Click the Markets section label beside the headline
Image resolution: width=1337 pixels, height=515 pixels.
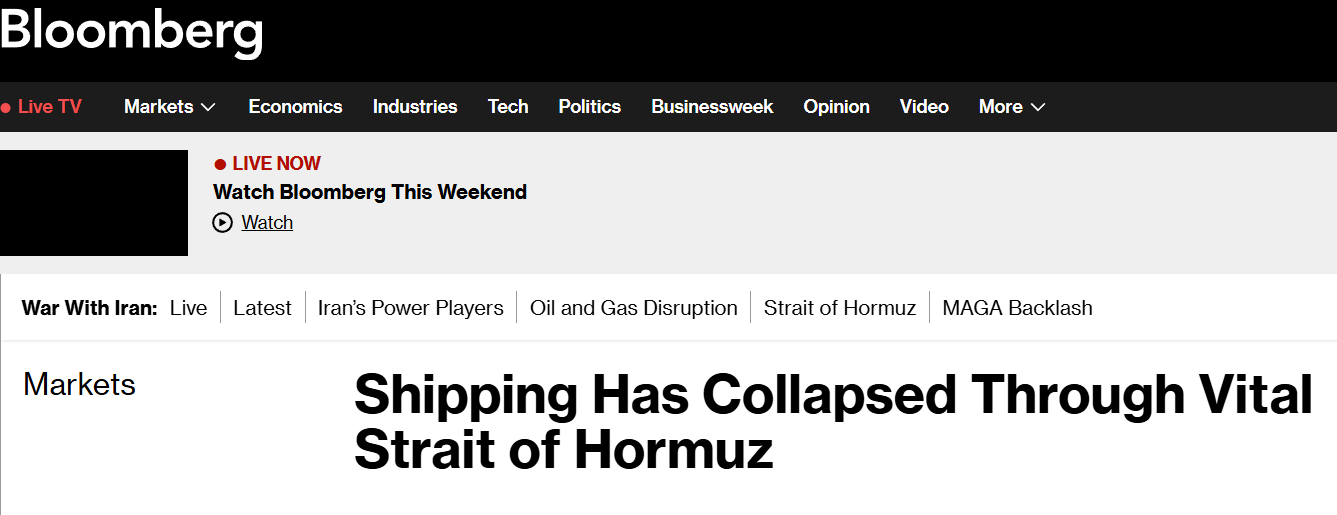pos(79,385)
